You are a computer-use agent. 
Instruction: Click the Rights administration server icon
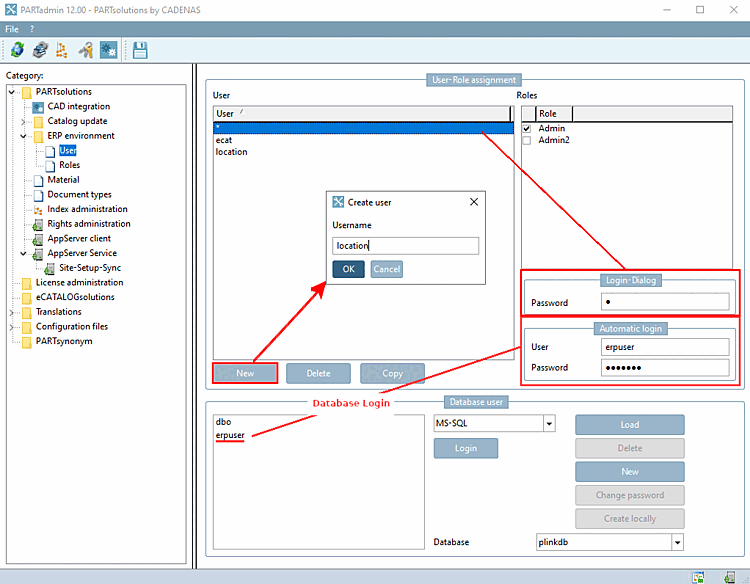(38, 225)
